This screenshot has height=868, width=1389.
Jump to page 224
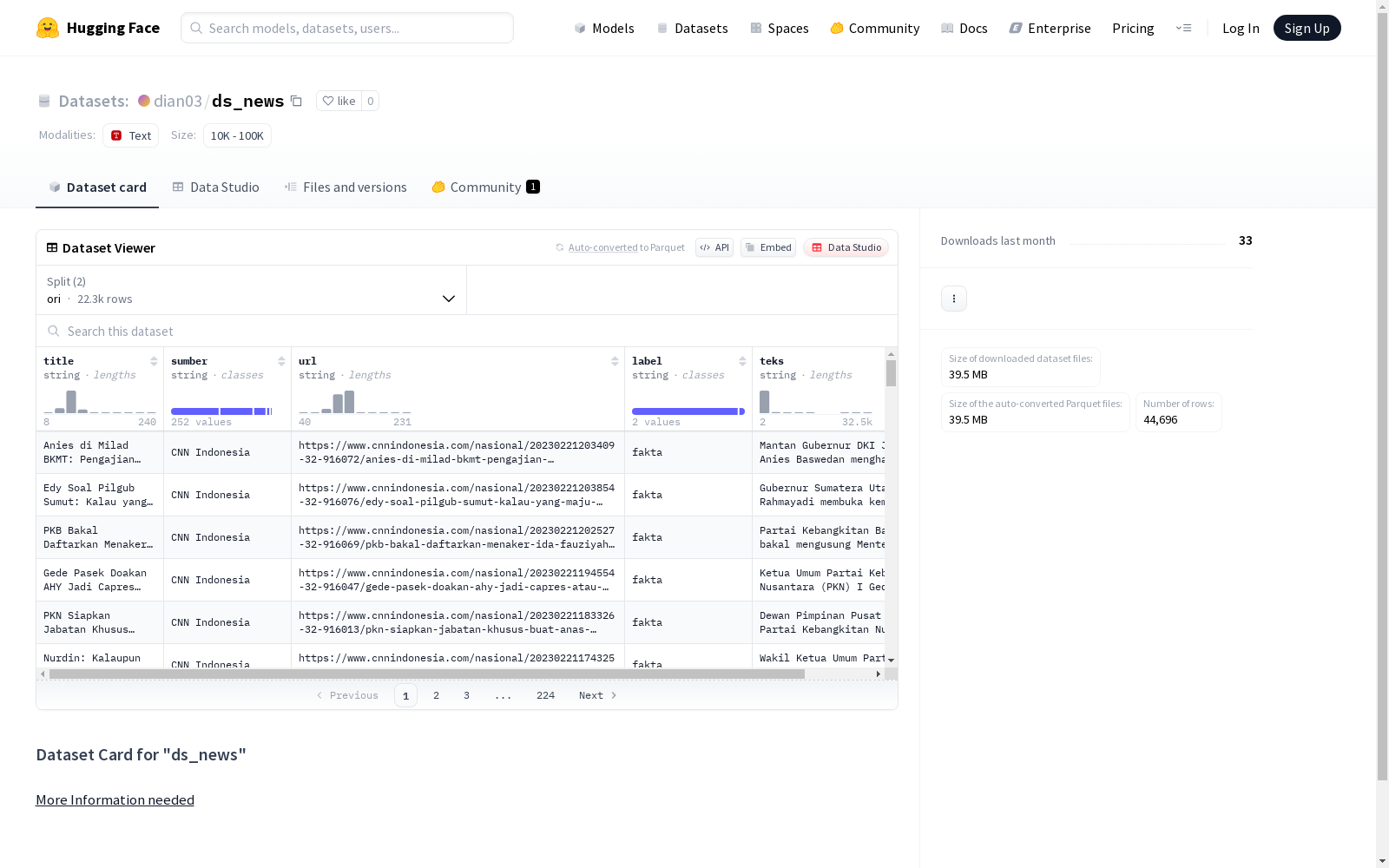pos(545,695)
